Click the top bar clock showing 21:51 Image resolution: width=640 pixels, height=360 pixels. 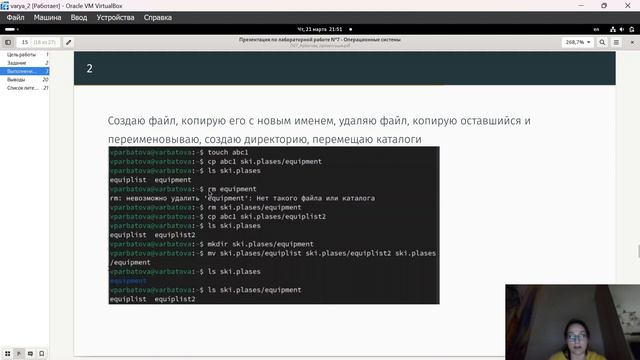pyautogui.click(x=320, y=29)
